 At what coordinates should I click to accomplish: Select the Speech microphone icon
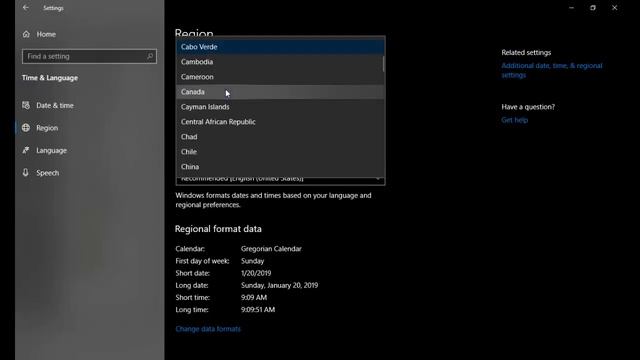tap(26, 173)
